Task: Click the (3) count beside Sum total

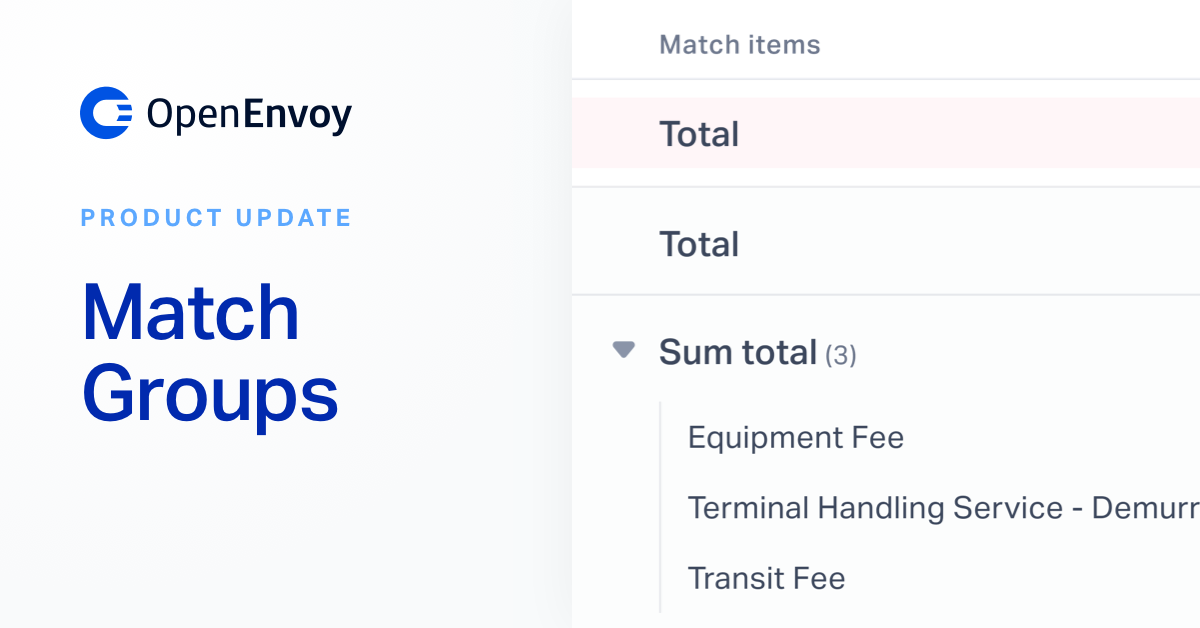Action: tap(840, 355)
